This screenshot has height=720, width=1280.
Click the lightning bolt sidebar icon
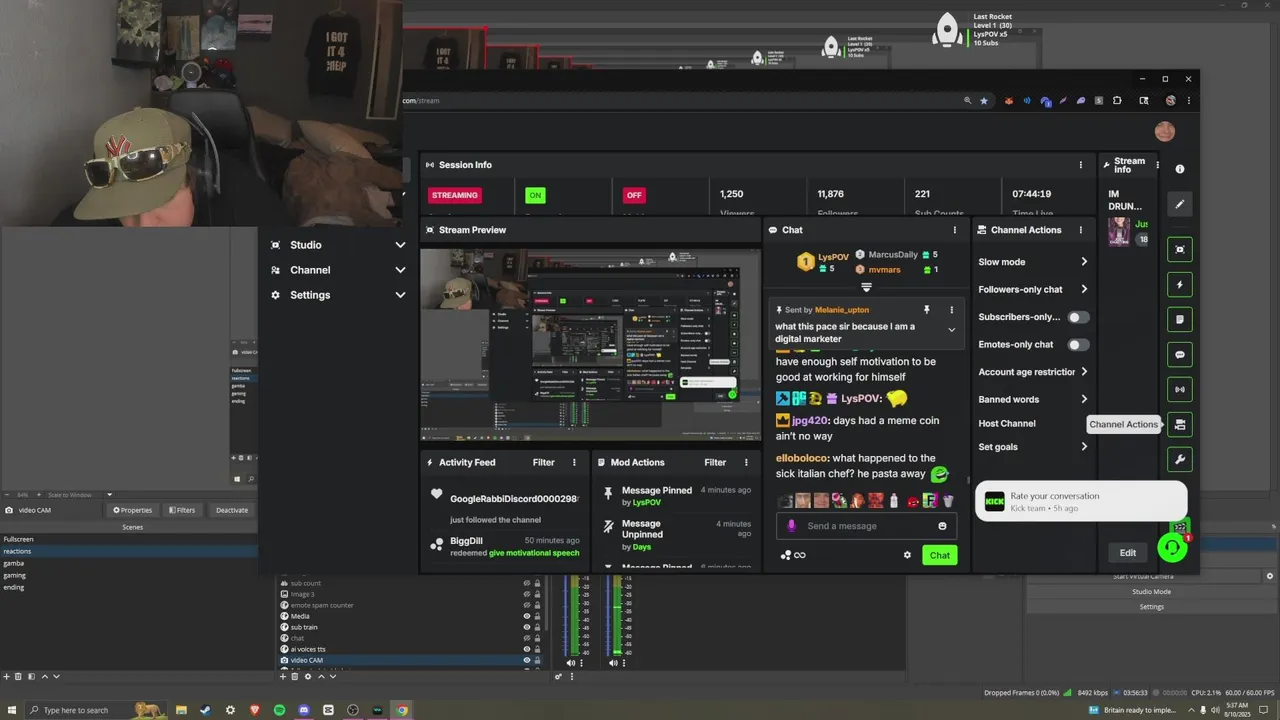coord(1180,285)
